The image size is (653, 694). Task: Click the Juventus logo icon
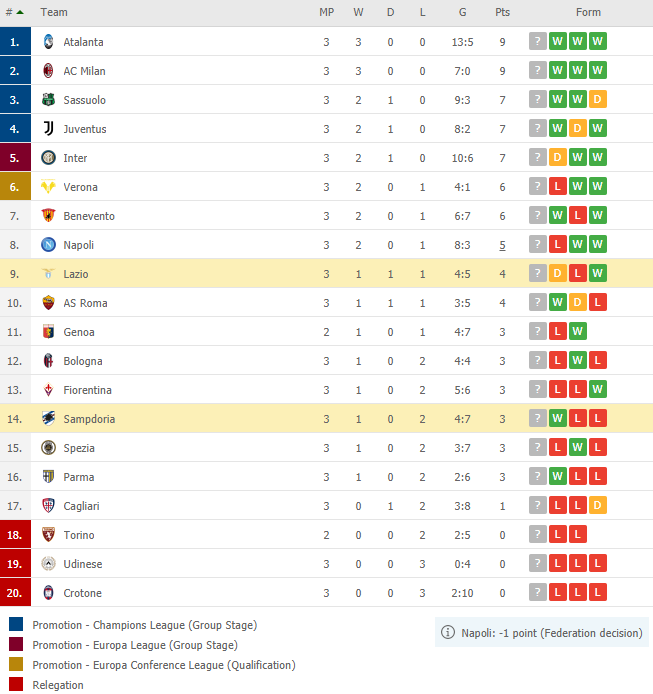coord(48,129)
